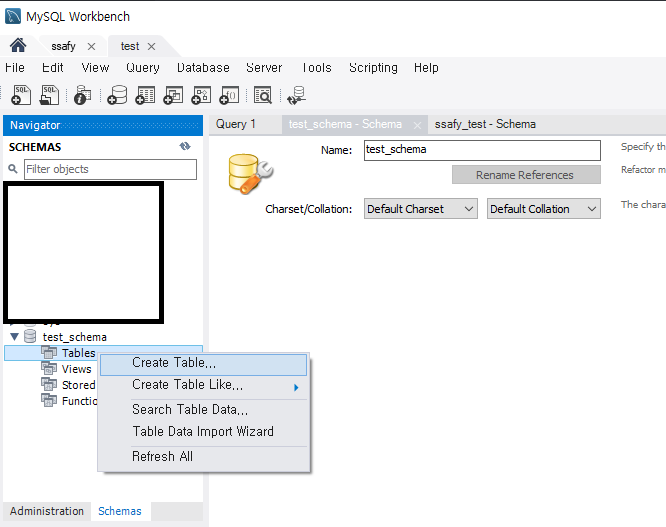This screenshot has width=666, height=527.
Task: Open the File menu
Action: [15, 68]
